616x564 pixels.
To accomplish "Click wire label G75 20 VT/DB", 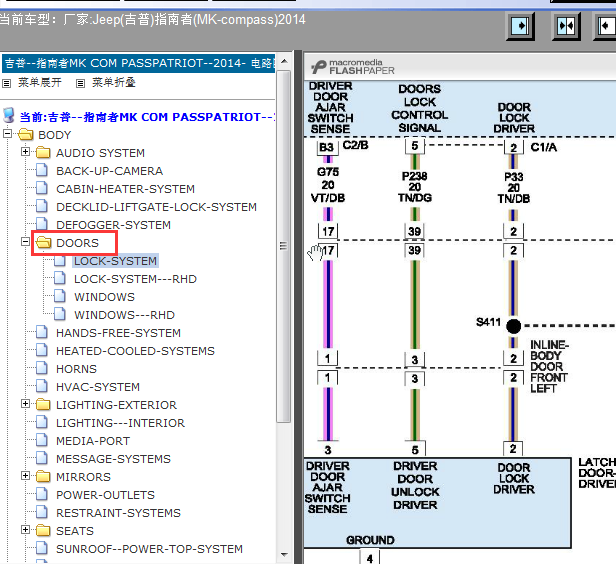I will click(x=328, y=185).
